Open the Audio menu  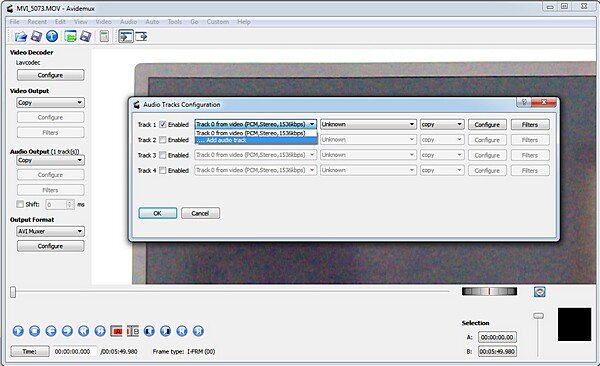click(x=129, y=22)
